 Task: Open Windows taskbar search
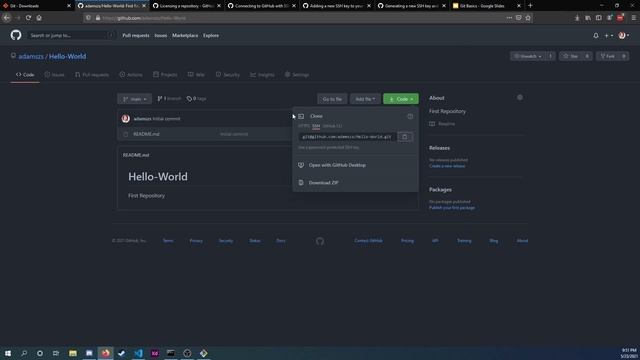24,353
